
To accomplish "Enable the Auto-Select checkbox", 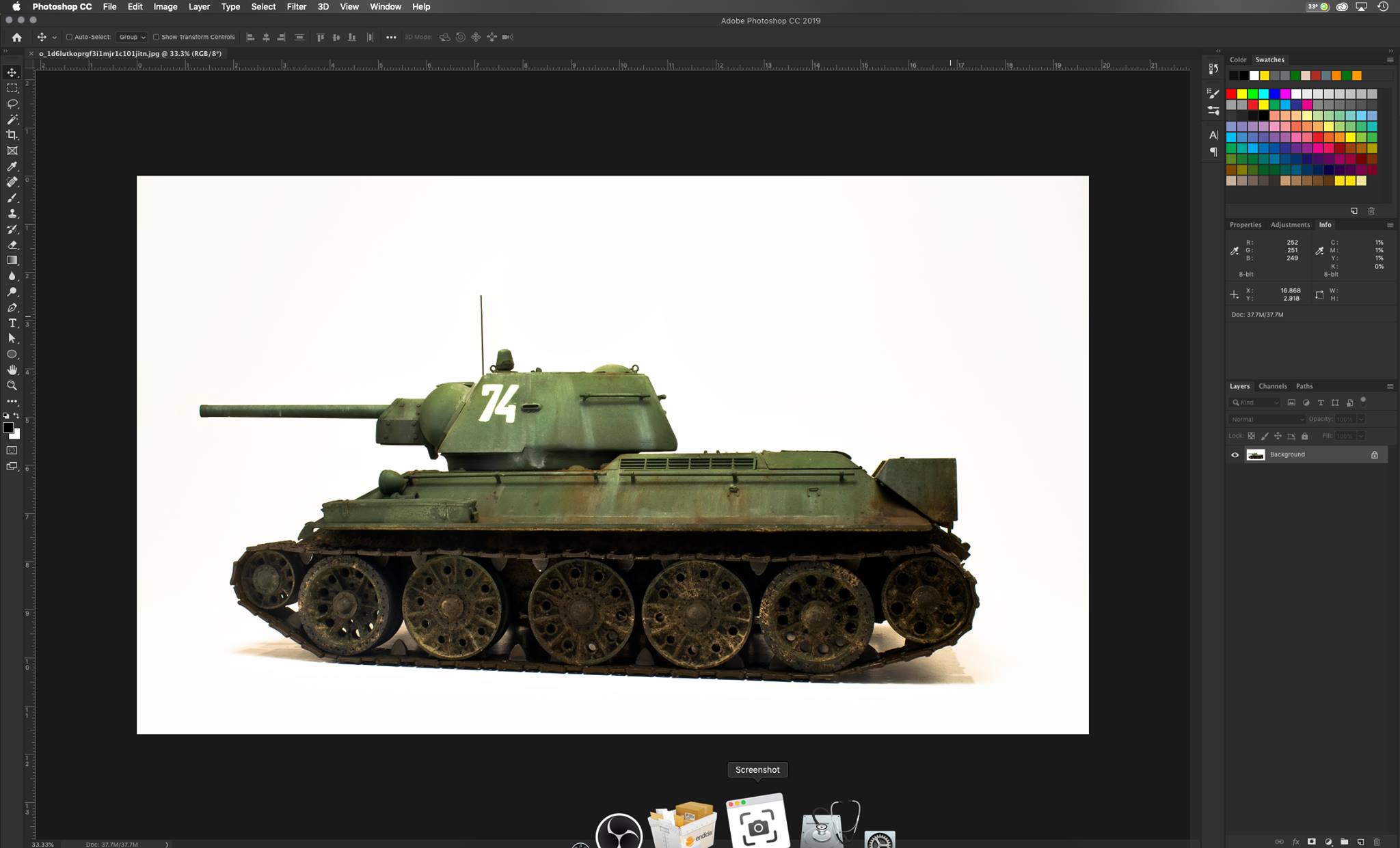I will (69, 37).
